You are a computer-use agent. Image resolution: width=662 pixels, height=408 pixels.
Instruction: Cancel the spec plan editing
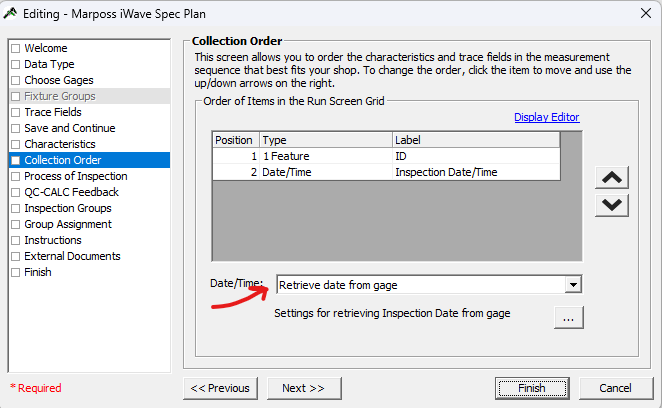click(616, 388)
